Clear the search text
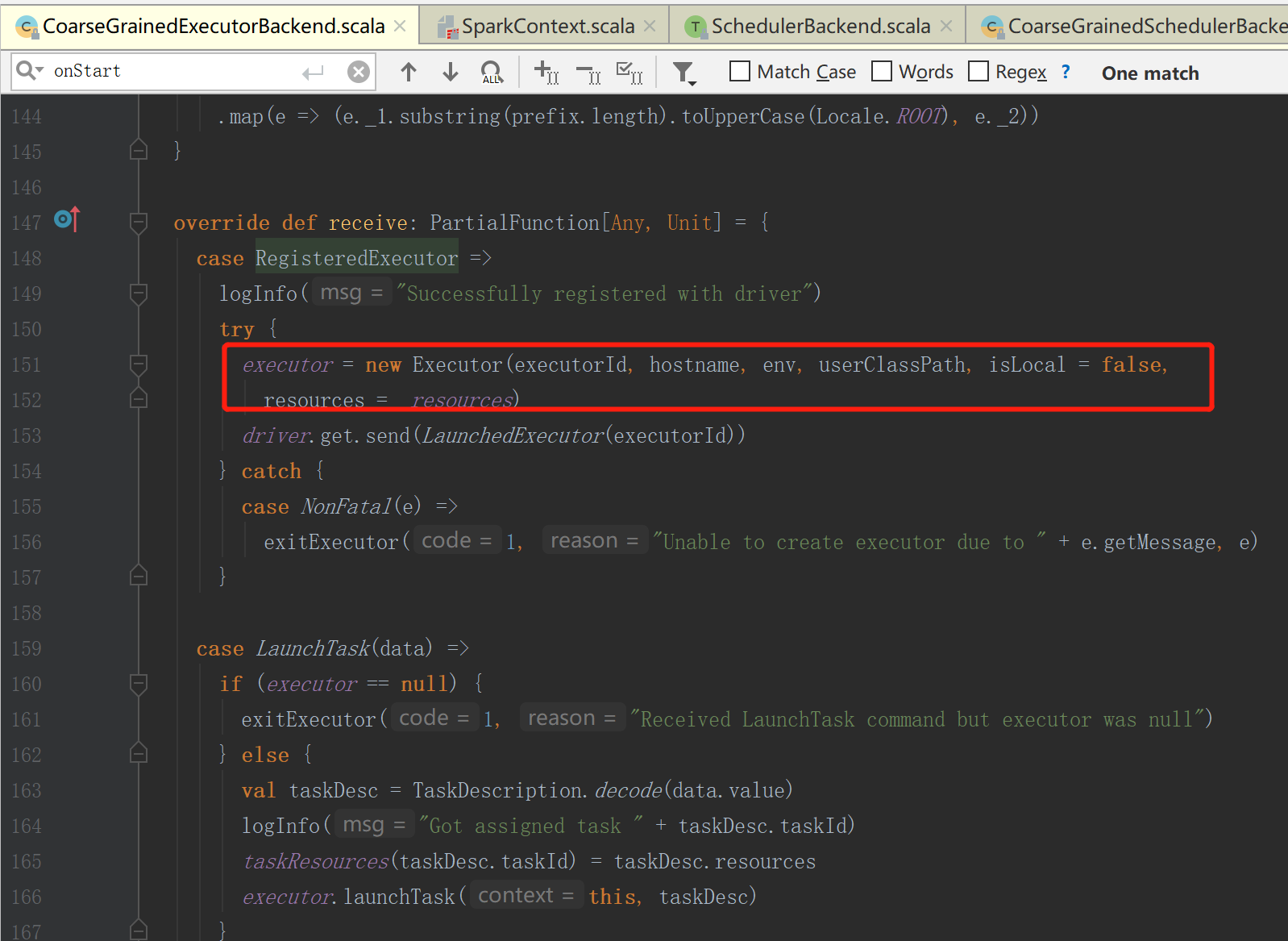Viewport: 1288px width, 941px height. coord(359,73)
